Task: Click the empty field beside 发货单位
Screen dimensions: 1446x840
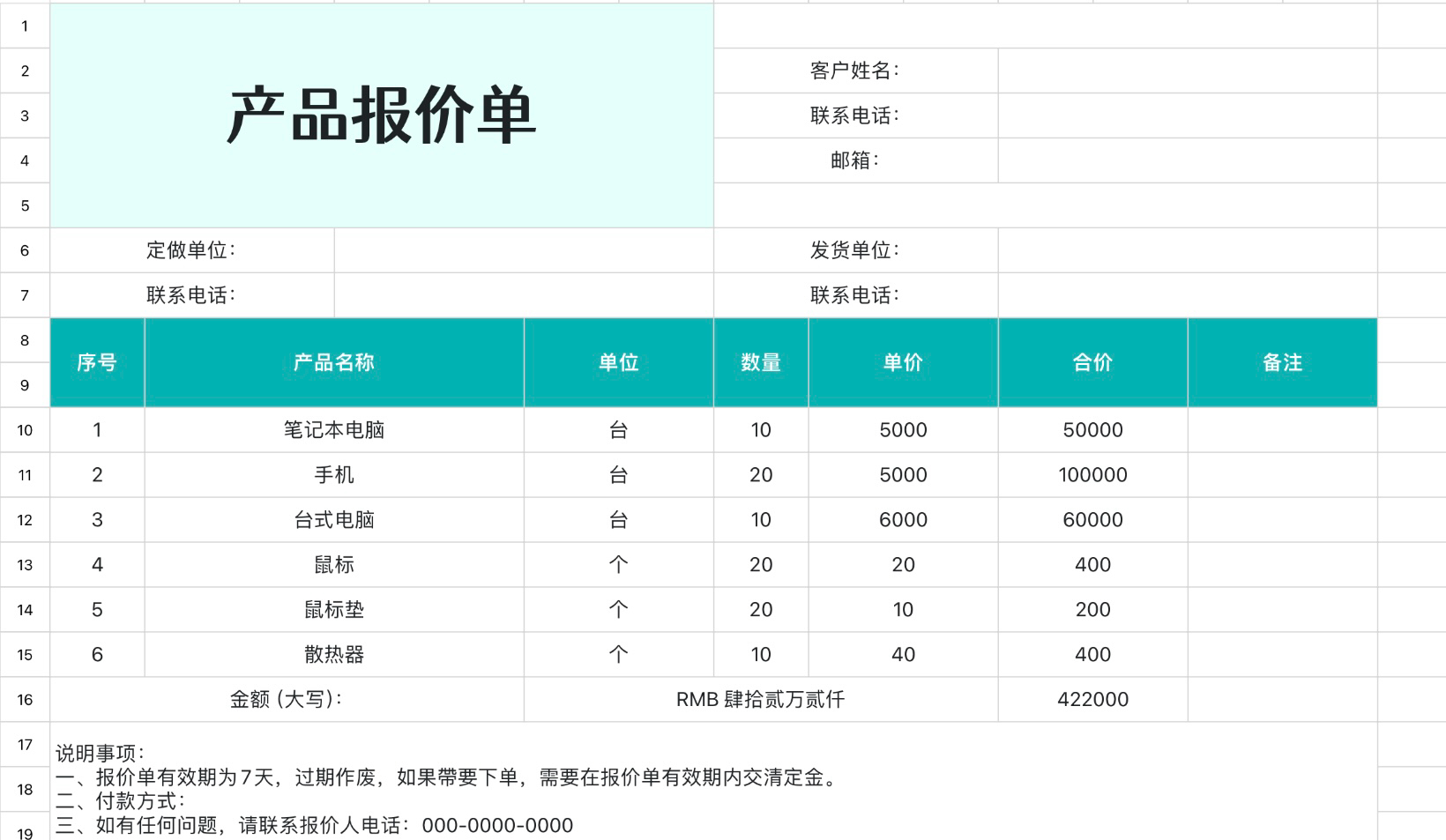Action: click(1188, 250)
